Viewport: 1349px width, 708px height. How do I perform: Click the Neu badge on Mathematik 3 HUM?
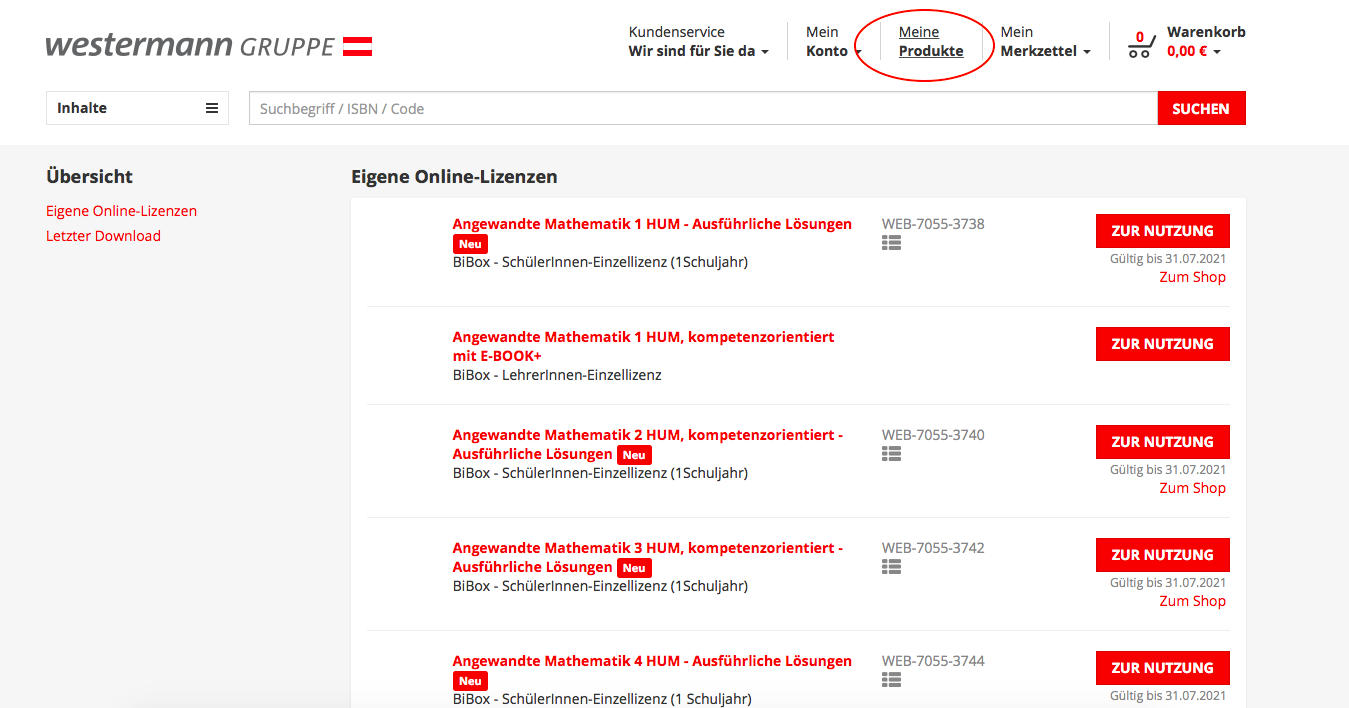634,568
